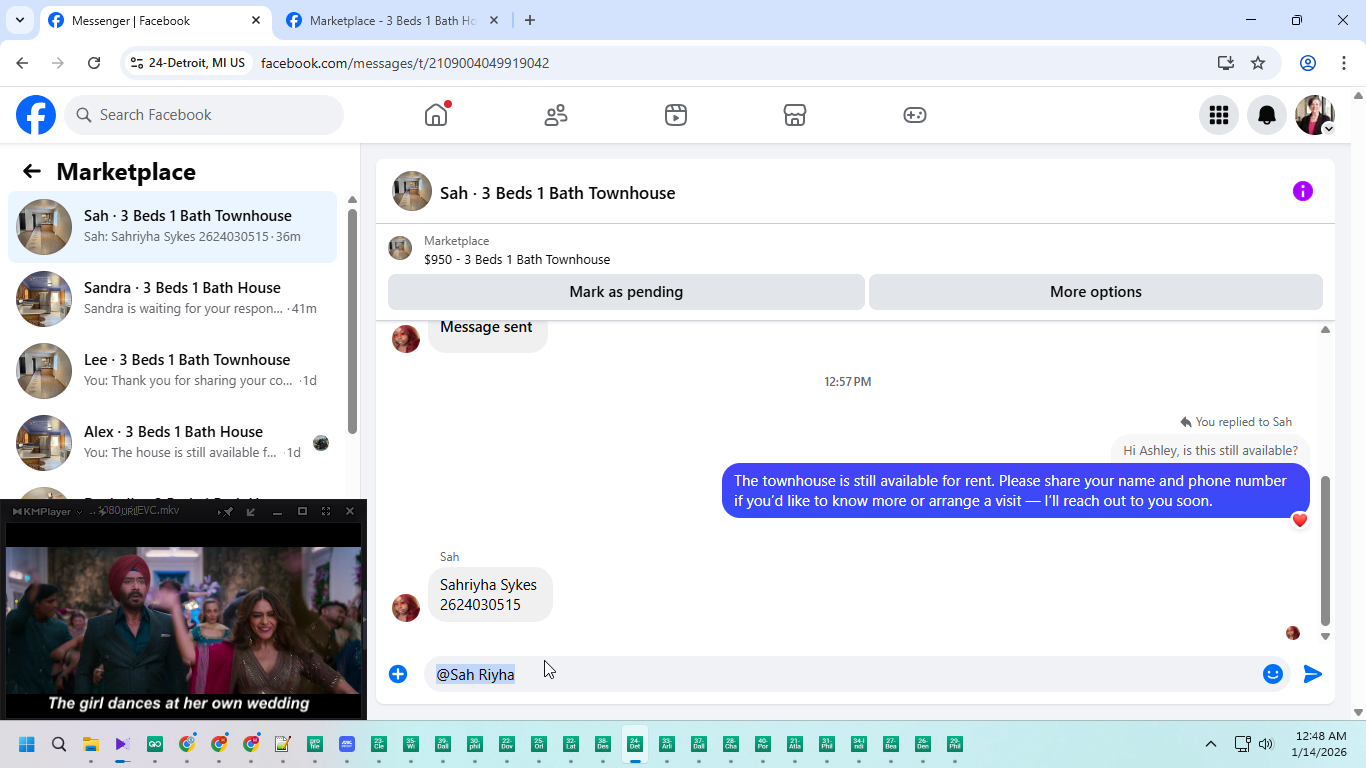Open conversation information purple icon
Viewport: 1366px width, 768px height.
pos(1303,191)
